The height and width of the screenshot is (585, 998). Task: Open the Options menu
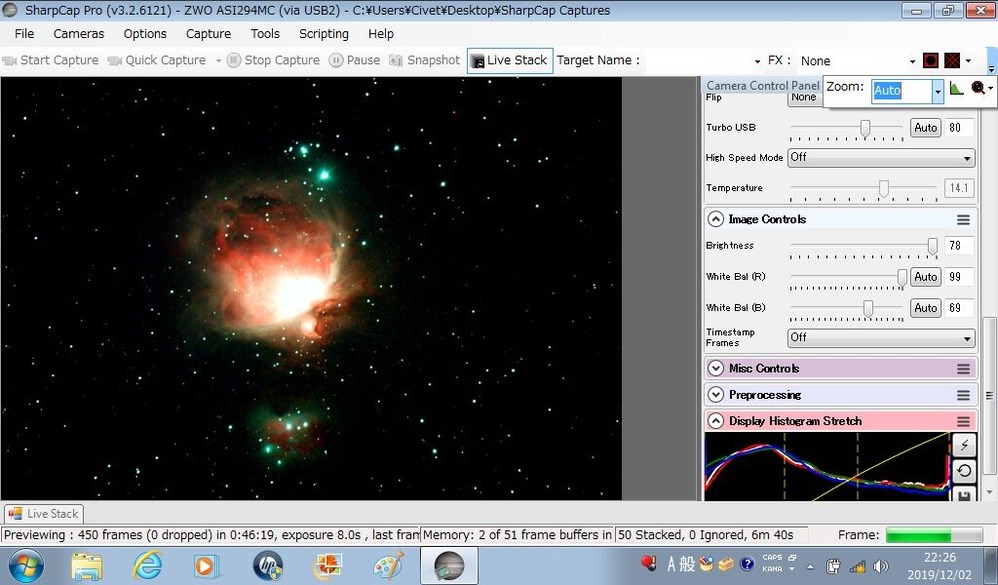pyautogui.click(x=144, y=34)
